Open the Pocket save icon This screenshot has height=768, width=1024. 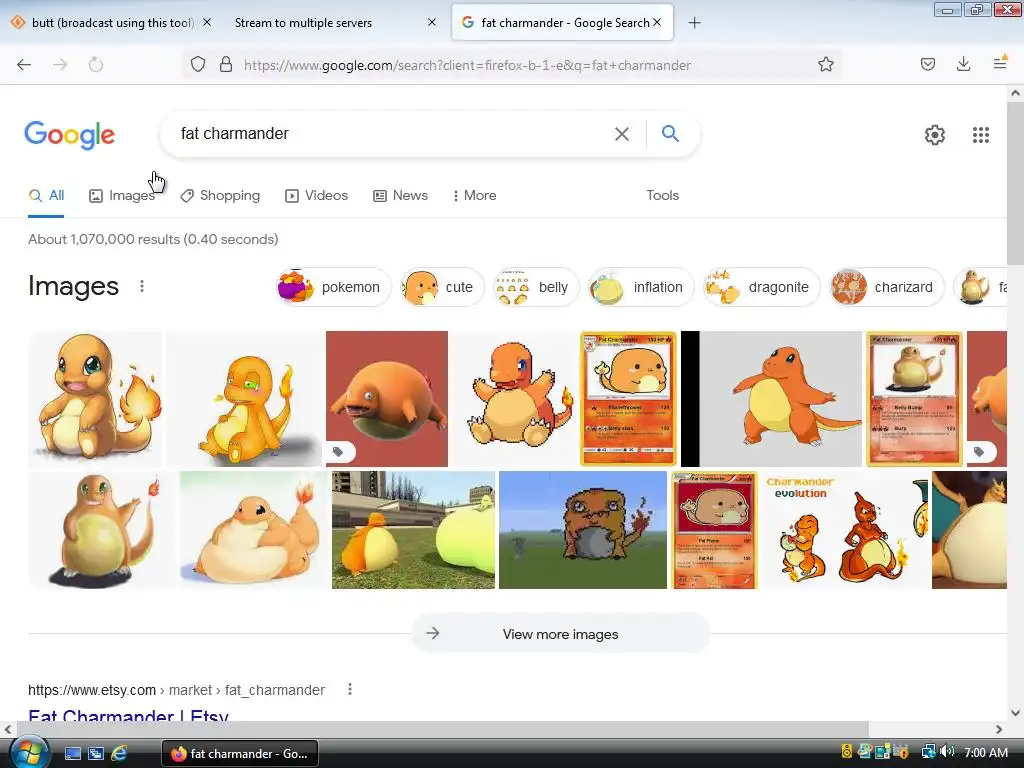point(927,64)
